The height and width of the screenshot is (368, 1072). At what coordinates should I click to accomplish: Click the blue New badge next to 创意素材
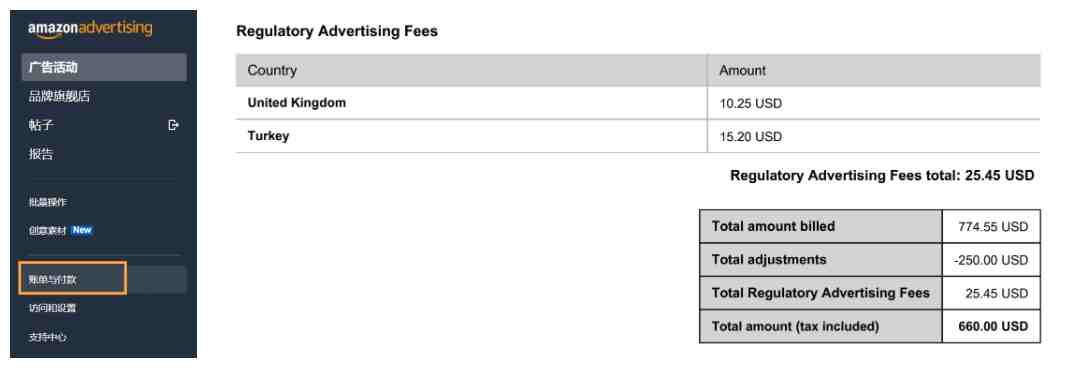[81, 231]
